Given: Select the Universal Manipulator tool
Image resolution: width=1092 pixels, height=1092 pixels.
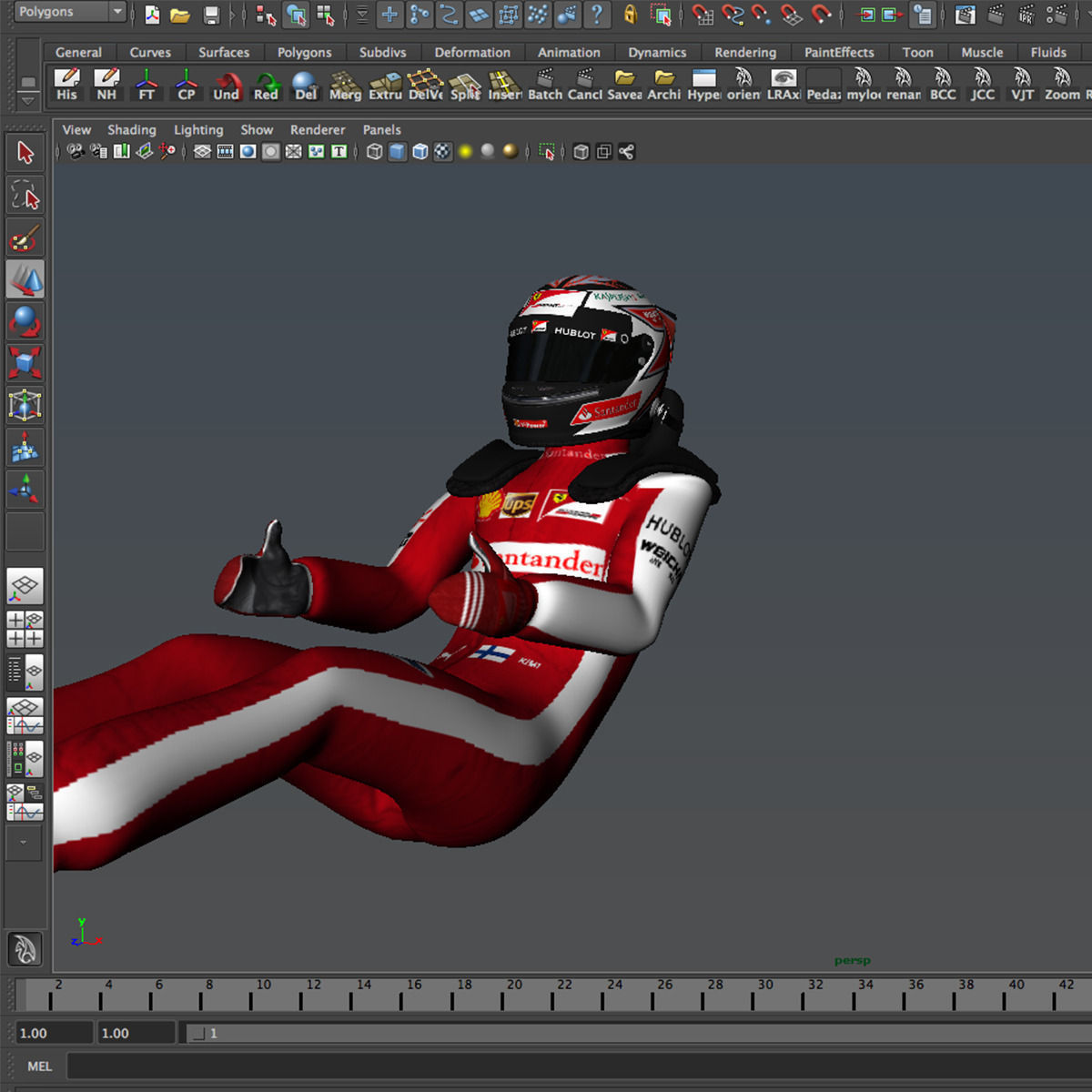Looking at the screenshot, I should pyautogui.click(x=25, y=405).
